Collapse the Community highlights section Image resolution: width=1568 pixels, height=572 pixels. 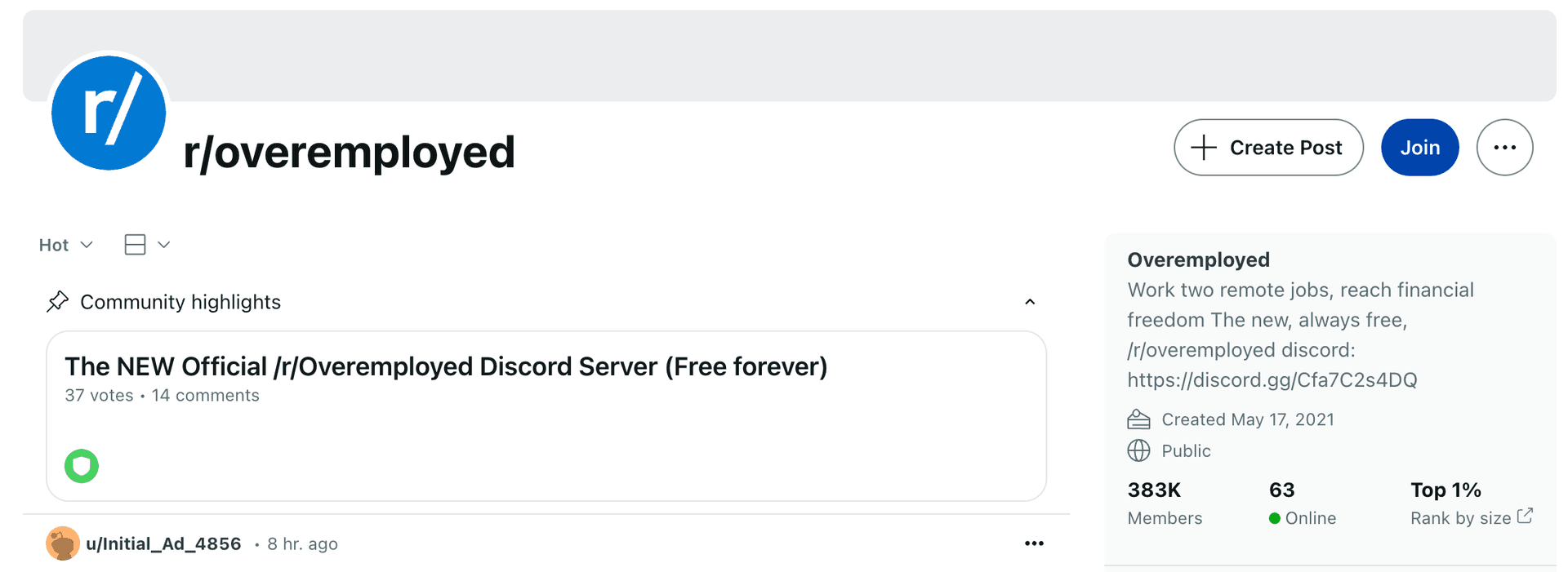(1029, 301)
